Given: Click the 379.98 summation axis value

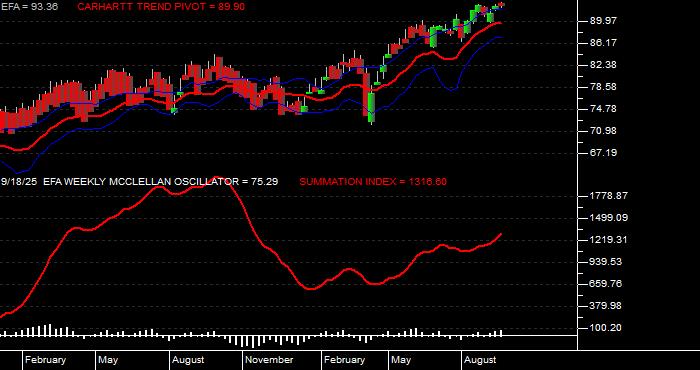Looking at the screenshot, I should [x=606, y=306].
